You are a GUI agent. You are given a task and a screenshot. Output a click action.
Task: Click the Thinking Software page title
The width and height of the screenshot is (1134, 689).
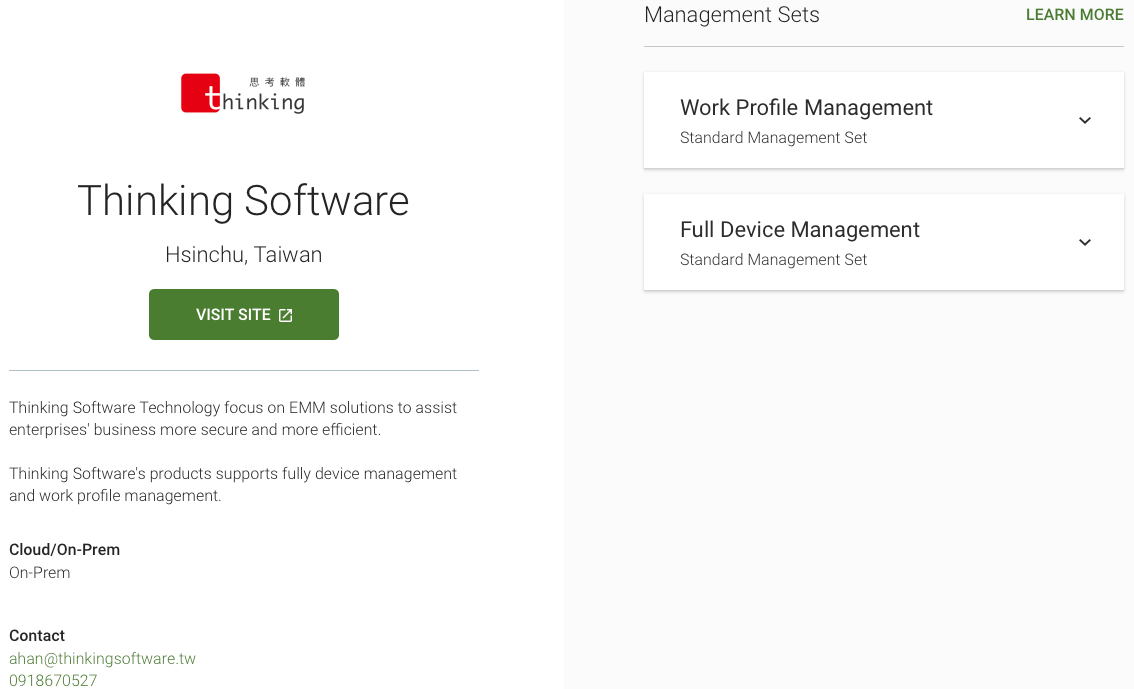(x=243, y=201)
